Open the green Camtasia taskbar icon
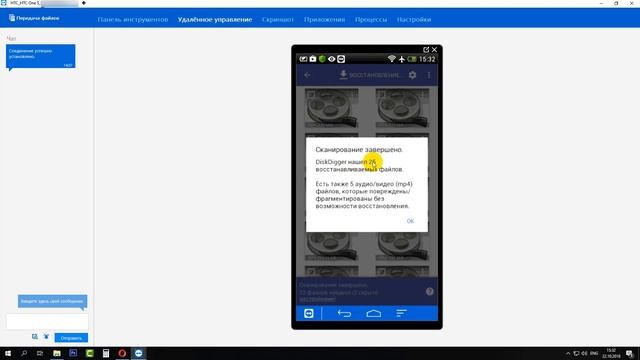The image size is (640, 360). coord(89,353)
